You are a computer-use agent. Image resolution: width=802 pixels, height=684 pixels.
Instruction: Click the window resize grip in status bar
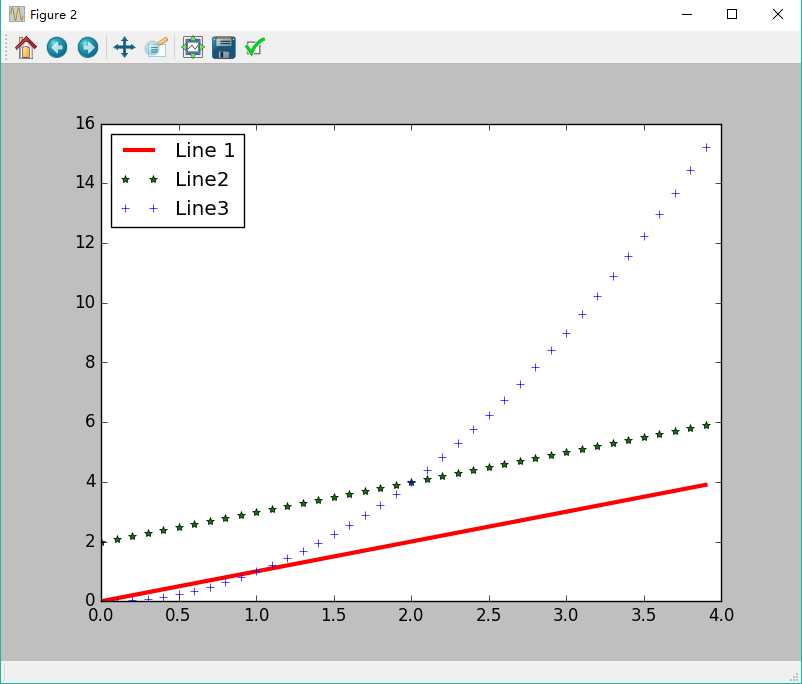click(794, 676)
